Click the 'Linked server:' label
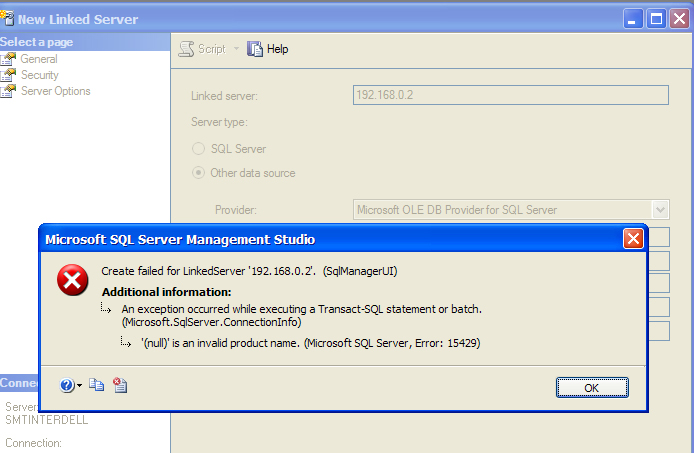The image size is (694, 453). pos(224,96)
